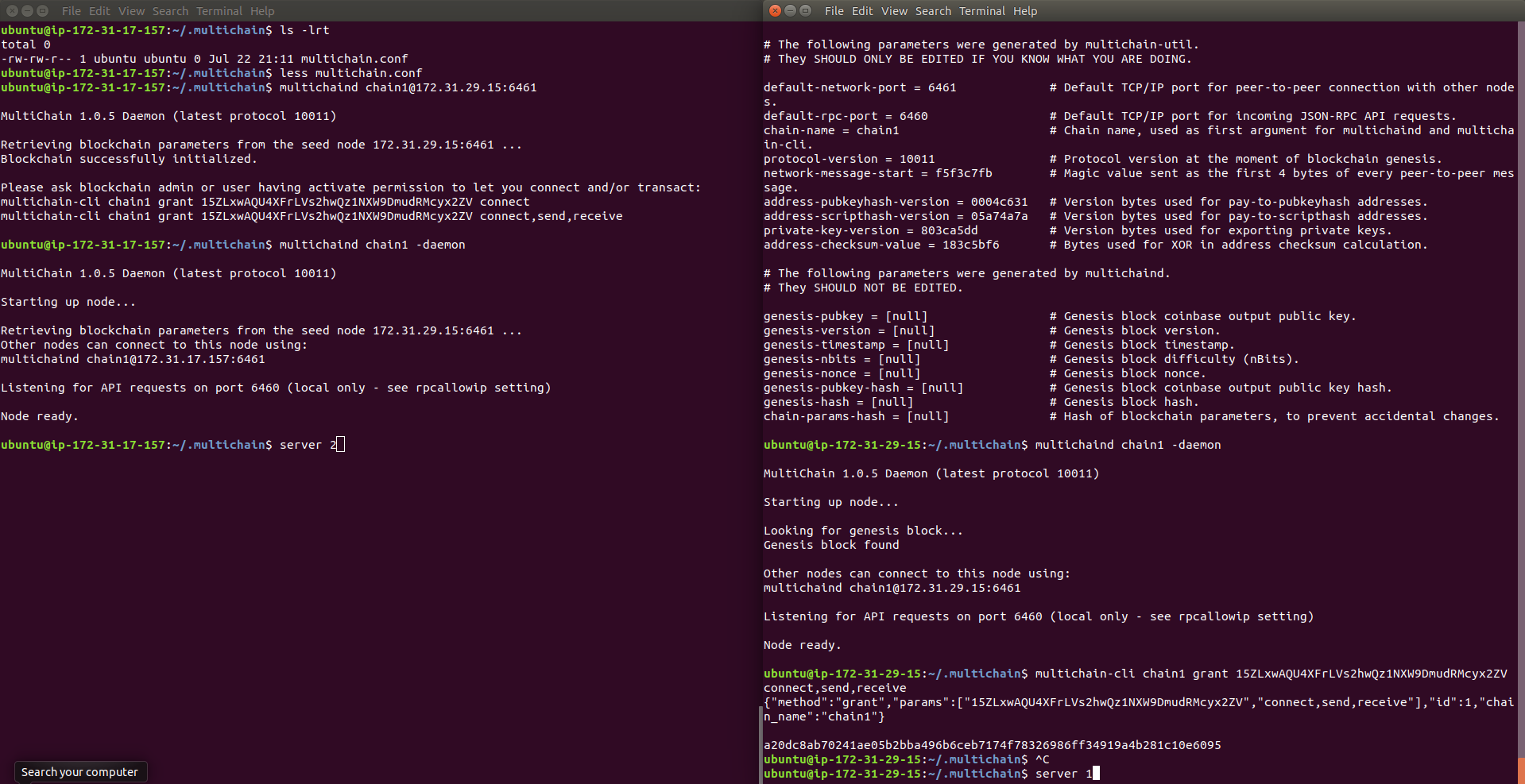Open the Search menu in the right terminal
The width and height of the screenshot is (1525, 784).
[x=933, y=11]
